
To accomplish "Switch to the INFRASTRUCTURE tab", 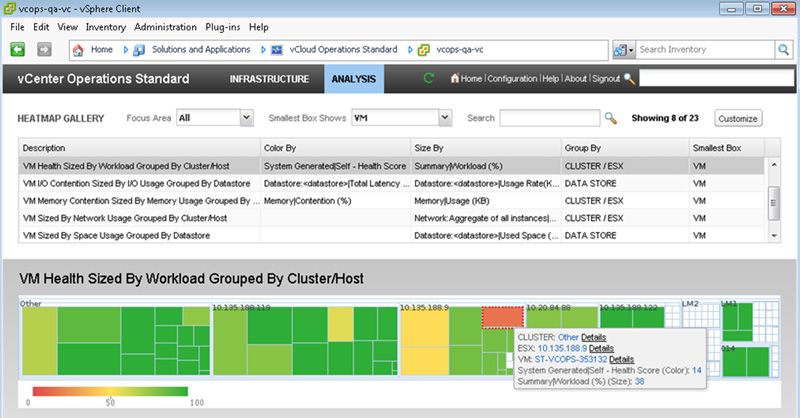I will click(269, 78).
